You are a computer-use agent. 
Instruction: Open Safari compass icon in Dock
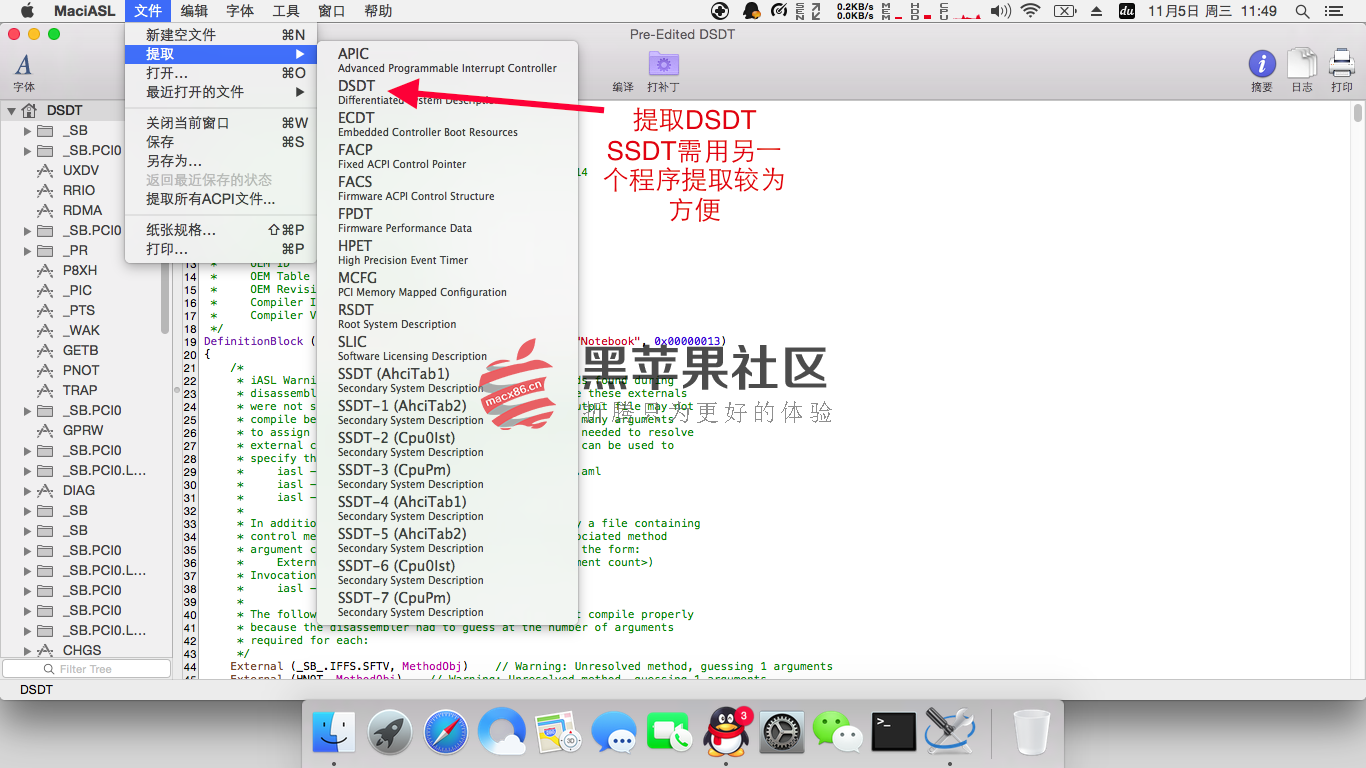tap(445, 732)
